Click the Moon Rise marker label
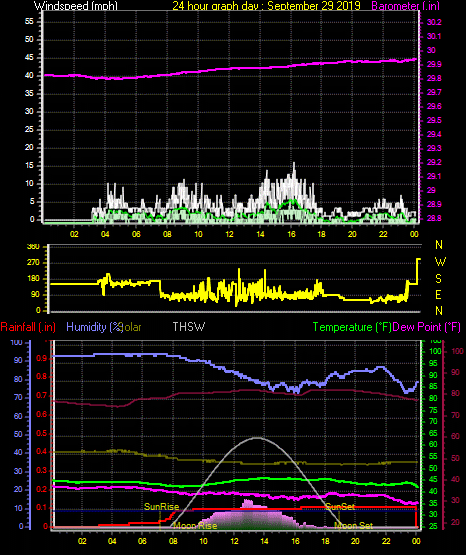The image size is (466, 555). tap(195, 526)
